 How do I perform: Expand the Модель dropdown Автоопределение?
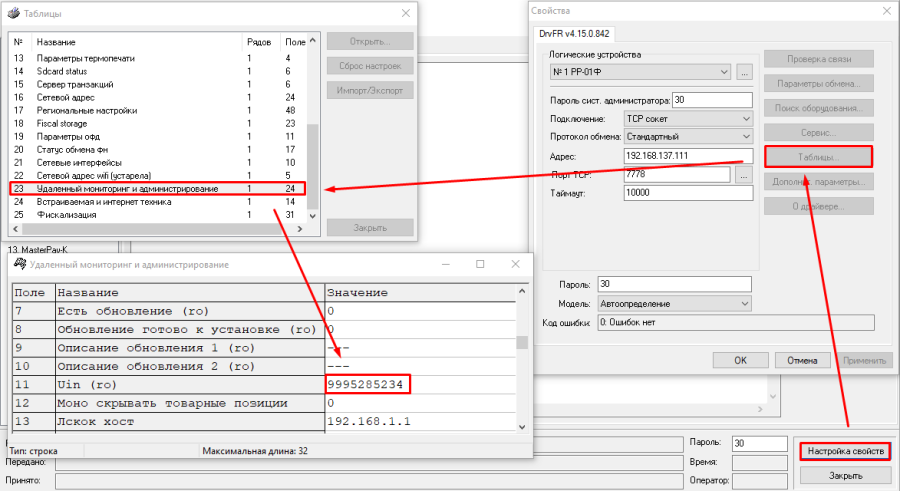pyautogui.click(x=743, y=303)
